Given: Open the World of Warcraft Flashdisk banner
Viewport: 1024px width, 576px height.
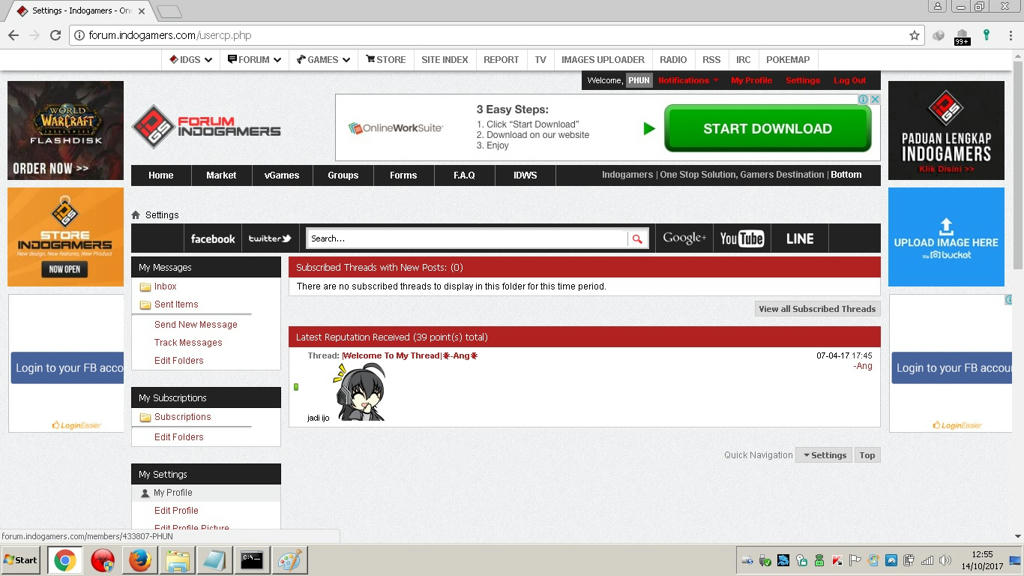Looking at the screenshot, I should pyautogui.click(x=65, y=131).
